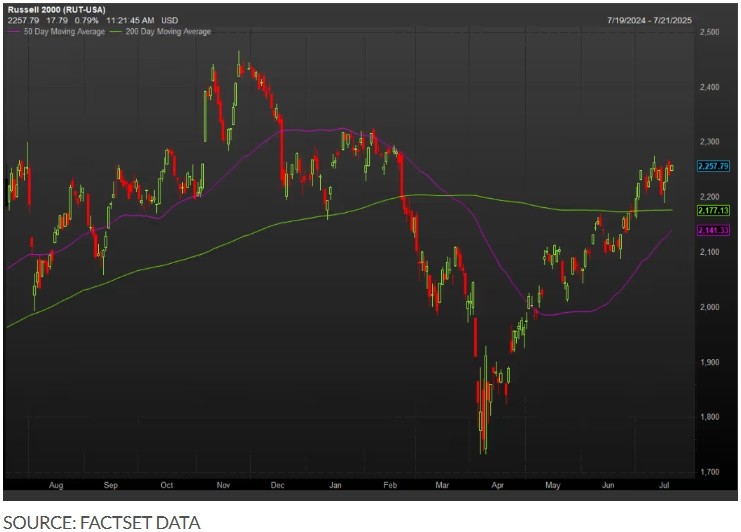The height and width of the screenshot is (532, 741).
Task: Click the purple 2,141.33 moving average tag
Action: click(x=717, y=231)
